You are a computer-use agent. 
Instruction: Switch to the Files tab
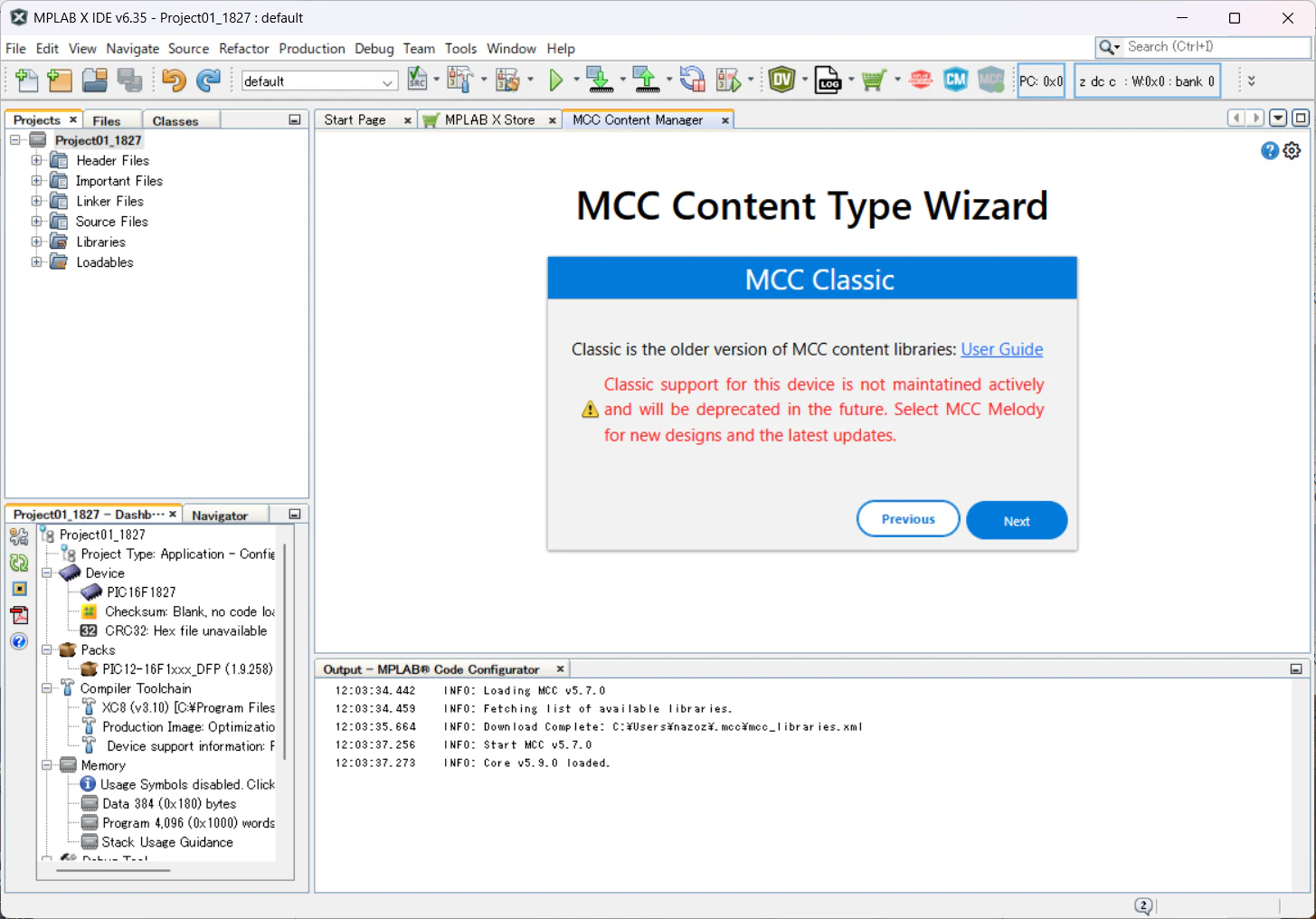pos(107,120)
